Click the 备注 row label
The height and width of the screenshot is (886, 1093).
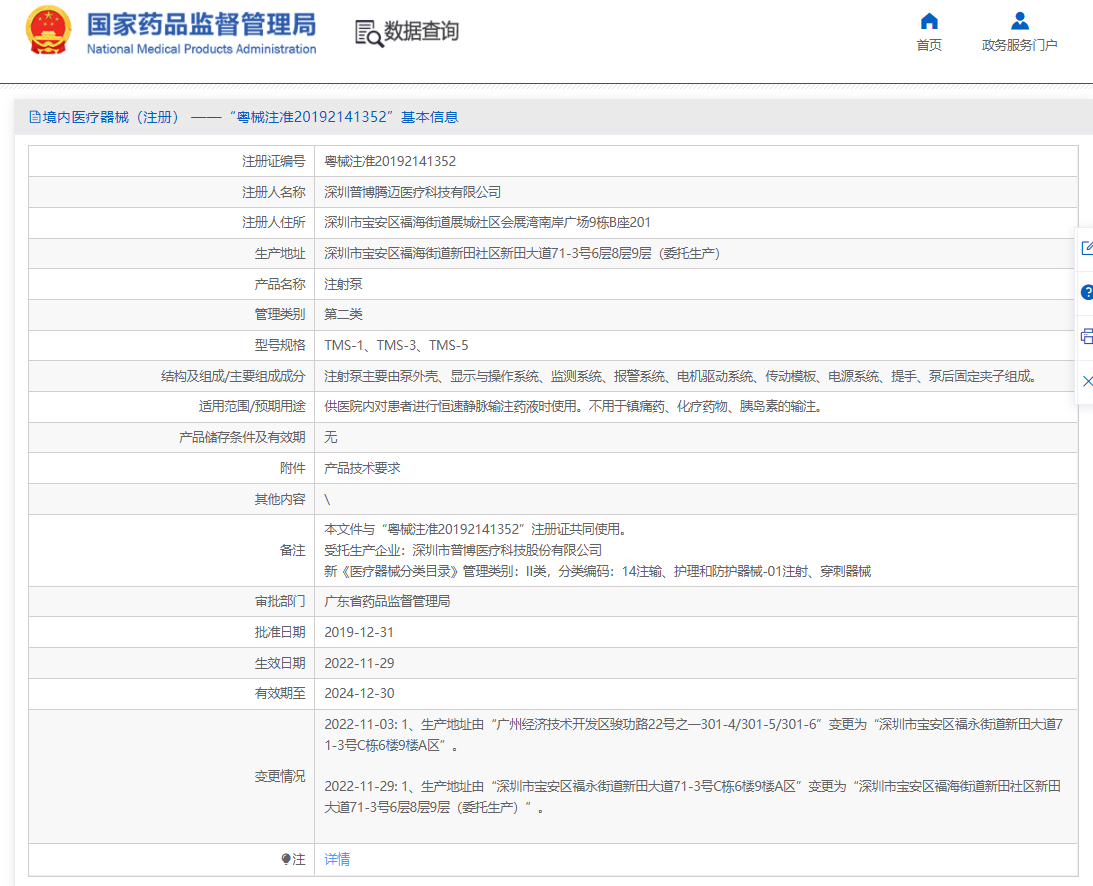(293, 550)
